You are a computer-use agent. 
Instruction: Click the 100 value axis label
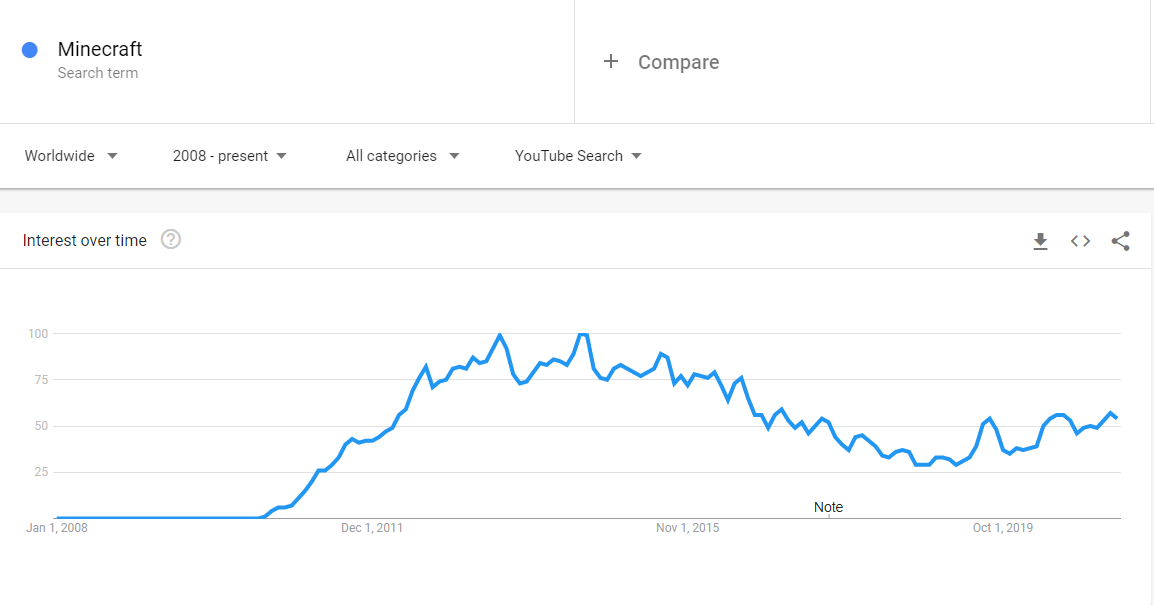coord(38,334)
